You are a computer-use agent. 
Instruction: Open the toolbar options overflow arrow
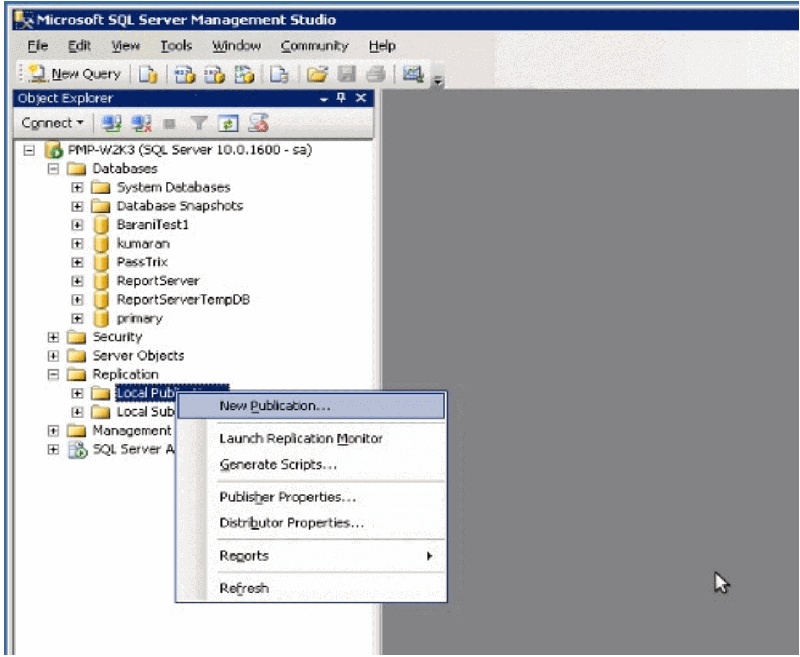tap(438, 81)
